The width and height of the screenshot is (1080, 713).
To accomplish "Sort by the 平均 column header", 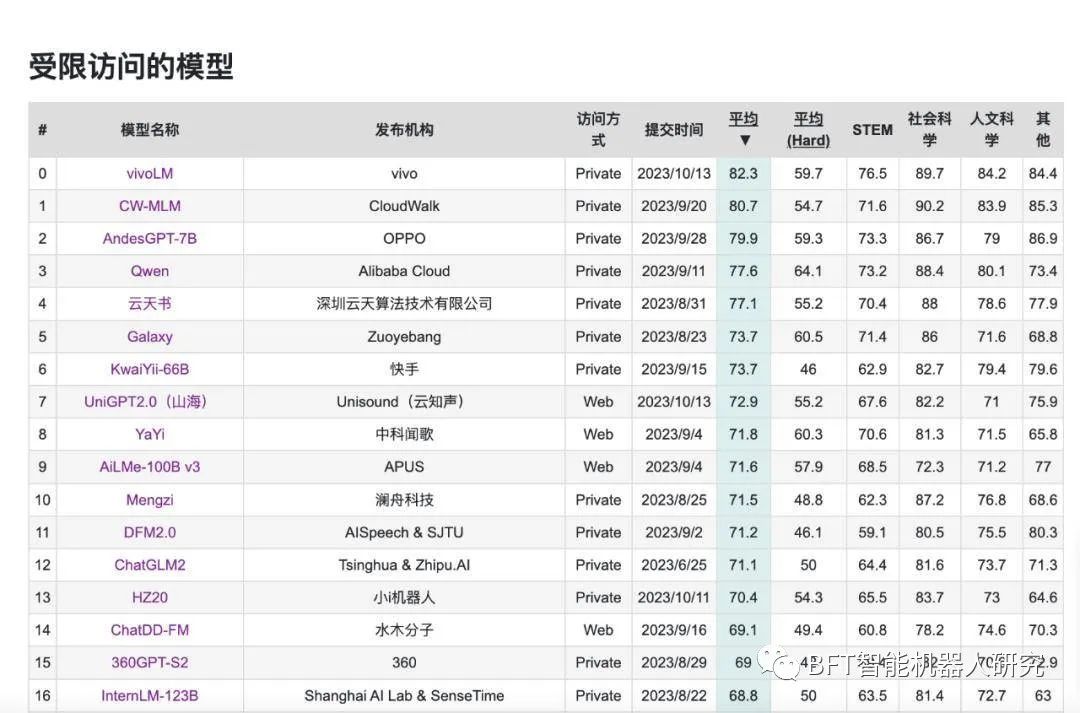I will click(x=743, y=119).
